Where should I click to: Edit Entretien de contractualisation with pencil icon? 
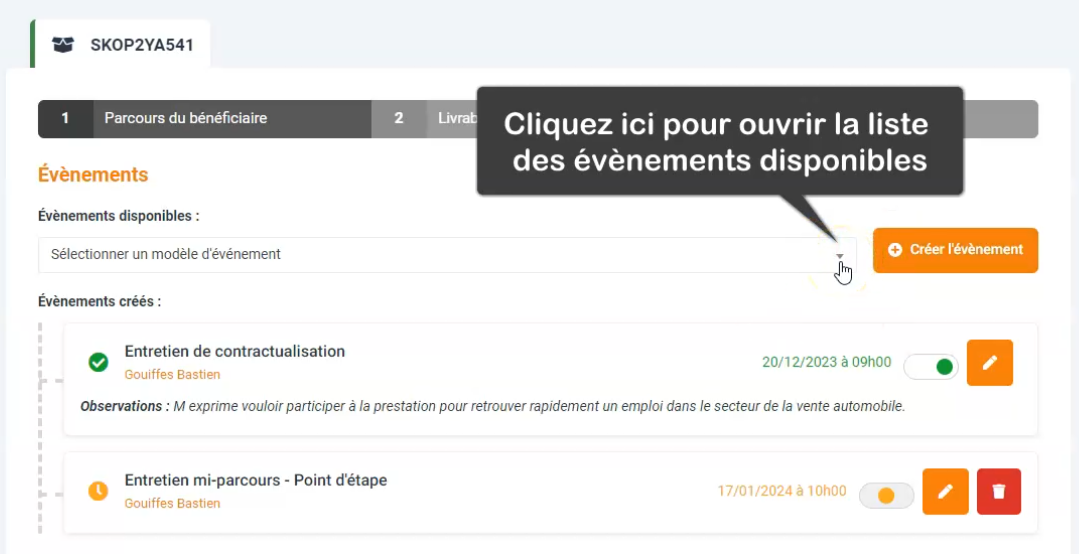990,363
